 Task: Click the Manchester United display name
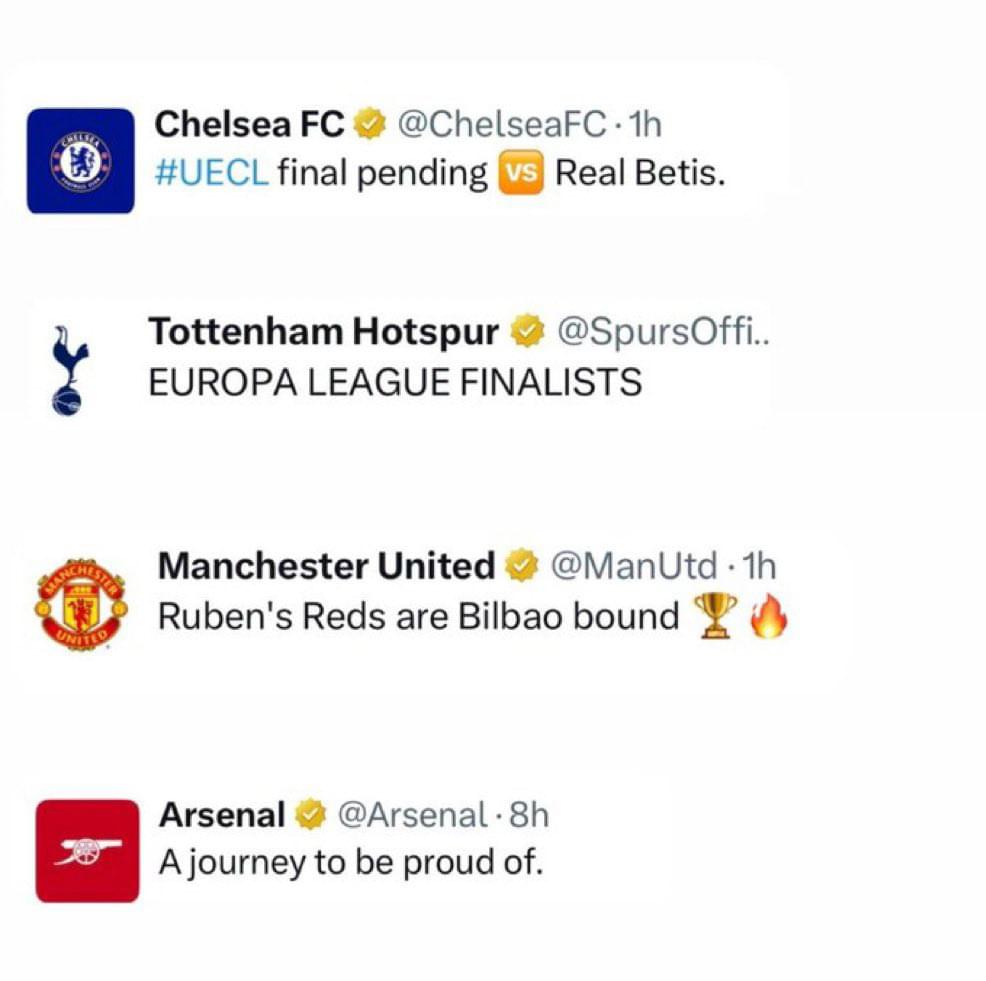326,565
